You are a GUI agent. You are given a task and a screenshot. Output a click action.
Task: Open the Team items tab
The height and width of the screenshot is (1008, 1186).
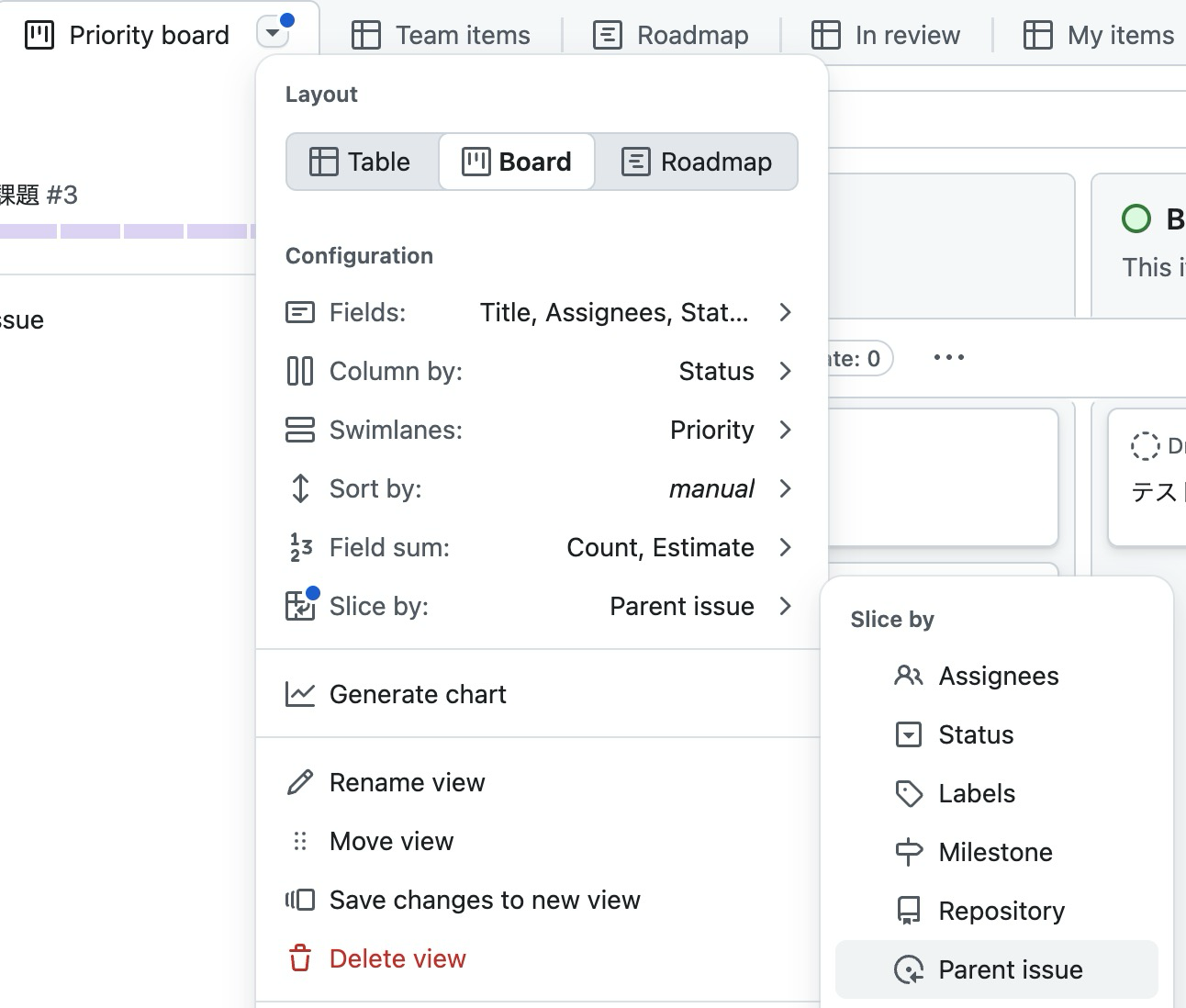(x=441, y=35)
